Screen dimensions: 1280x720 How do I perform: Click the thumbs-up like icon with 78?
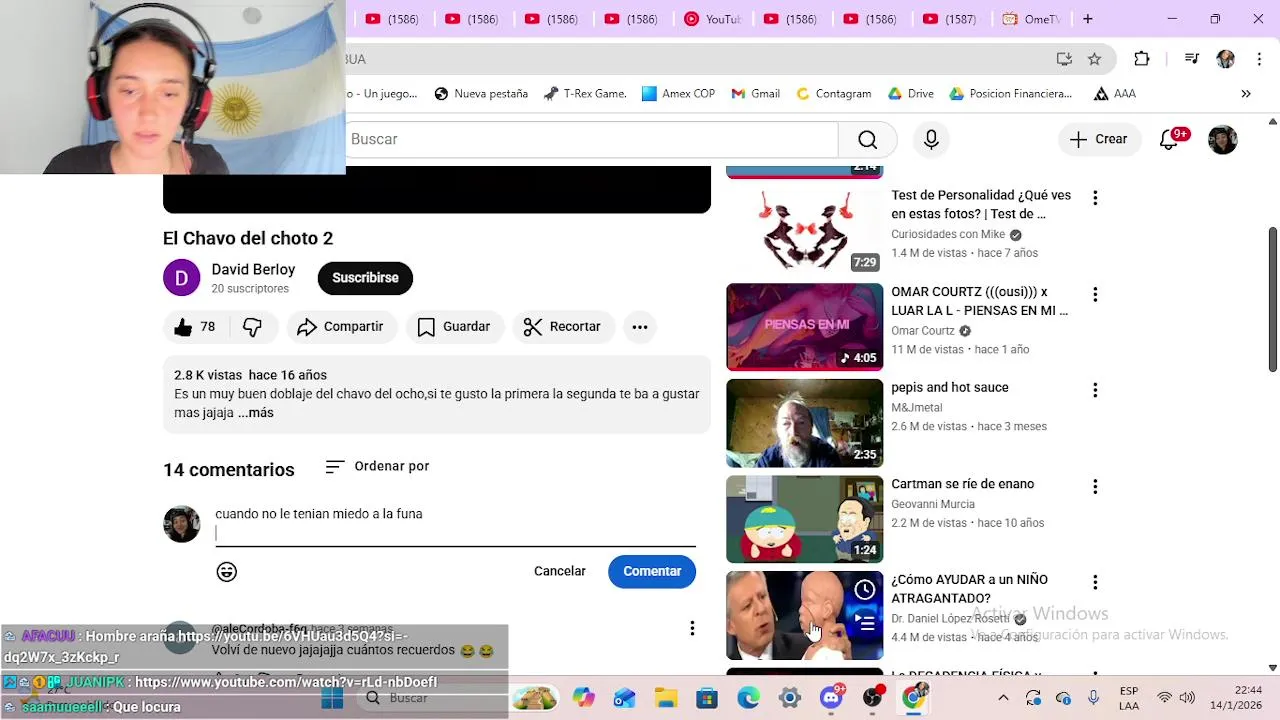(x=183, y=327)
